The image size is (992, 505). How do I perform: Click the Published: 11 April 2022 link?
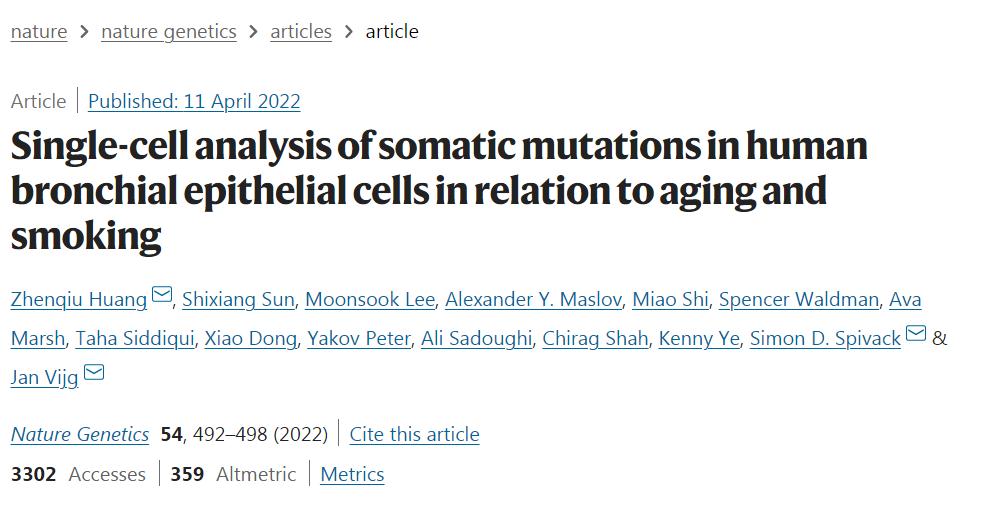coord(194,101)
